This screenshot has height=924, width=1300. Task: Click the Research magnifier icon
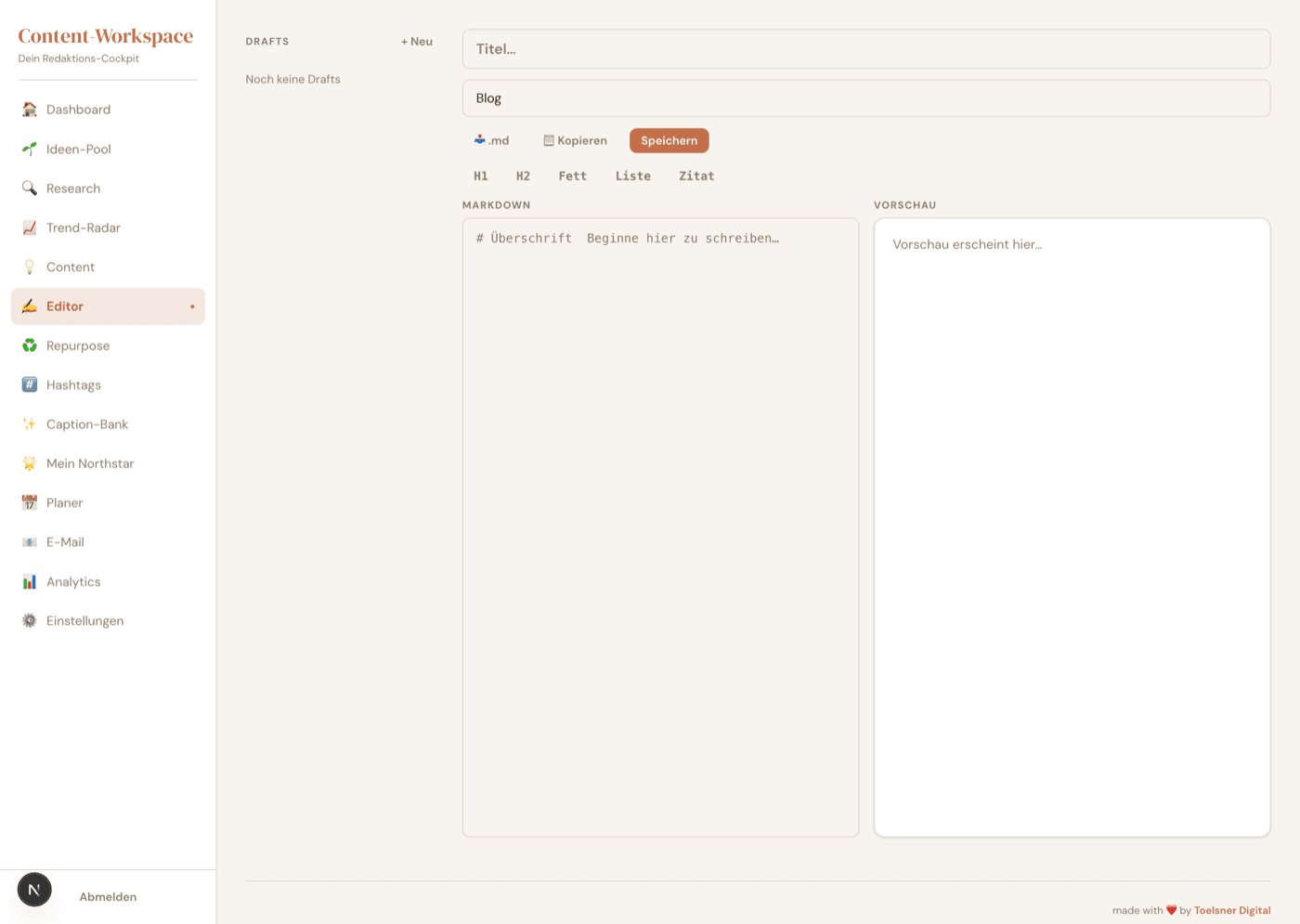pos(30,189)
